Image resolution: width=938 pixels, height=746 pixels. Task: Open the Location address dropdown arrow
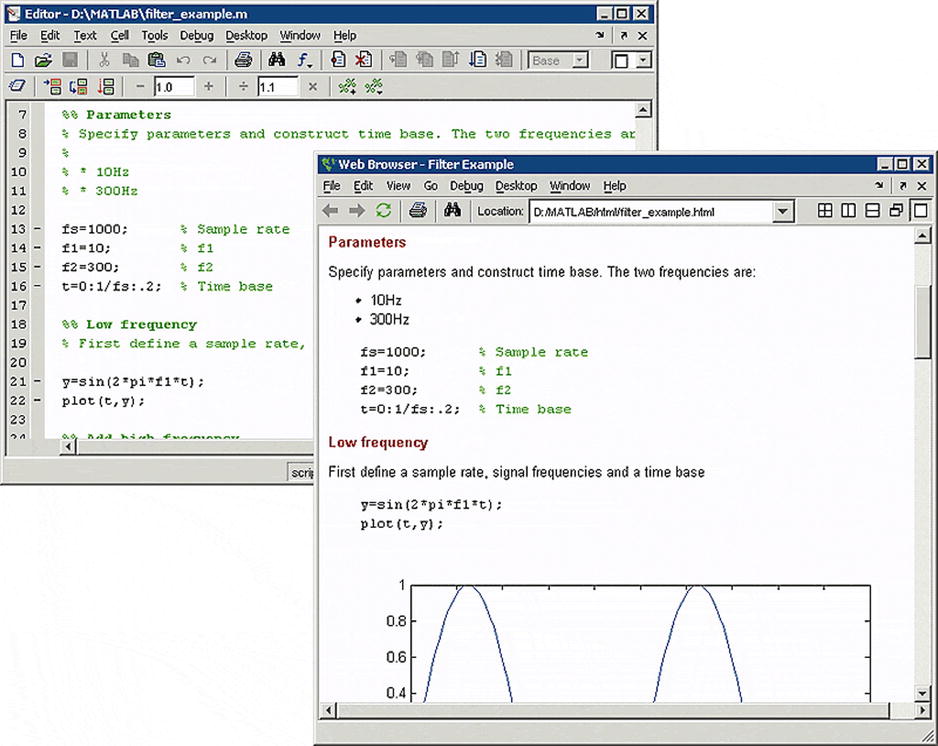785,211
